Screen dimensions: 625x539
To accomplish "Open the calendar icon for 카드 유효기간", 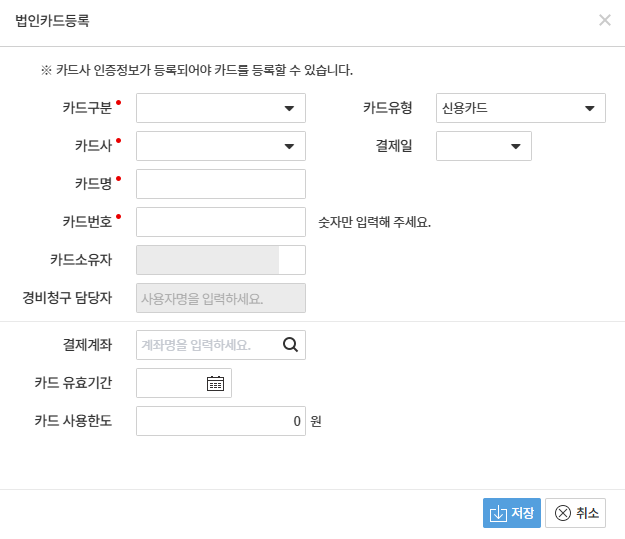I will [215, 383].
